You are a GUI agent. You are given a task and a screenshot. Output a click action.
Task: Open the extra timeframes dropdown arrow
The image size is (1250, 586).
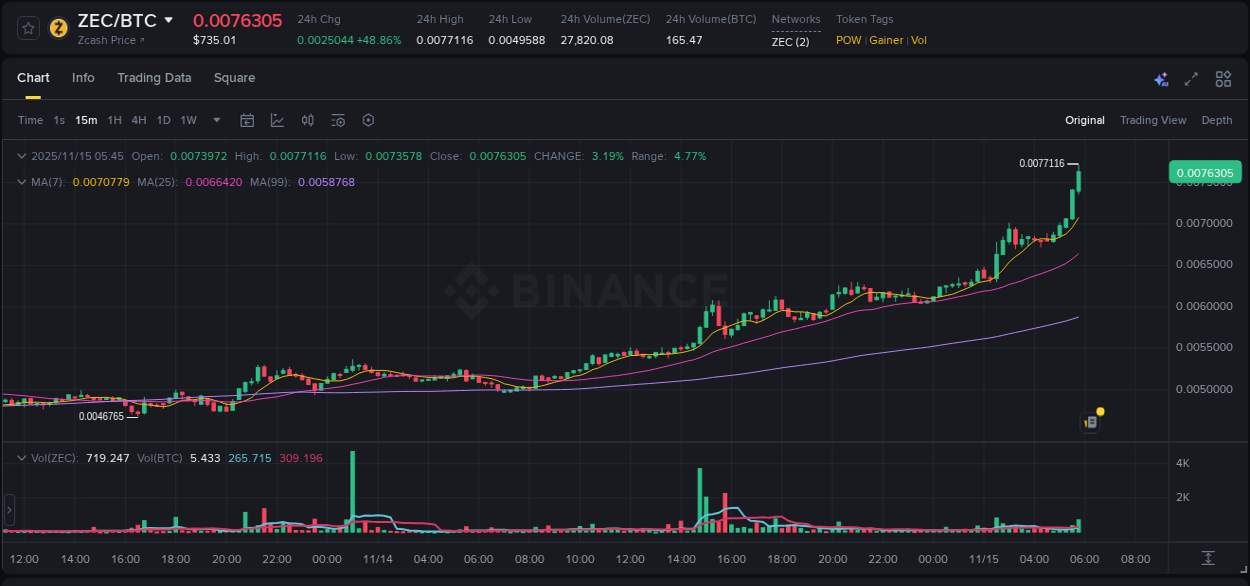[x=215, y=120]
